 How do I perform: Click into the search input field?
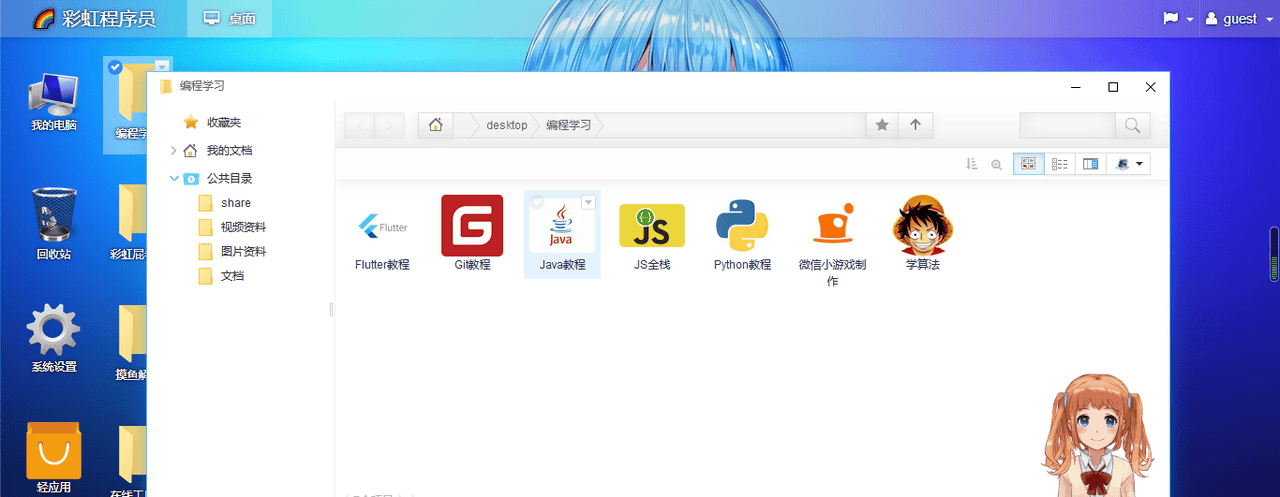pos(1067,125)
